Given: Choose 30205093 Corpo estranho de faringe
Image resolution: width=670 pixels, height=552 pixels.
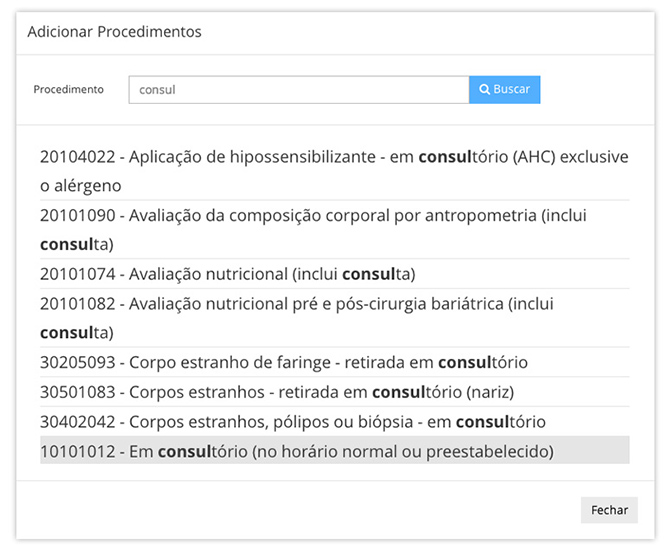Looking at the screenshot, I should pyautogui.click(x=335, y=362).
